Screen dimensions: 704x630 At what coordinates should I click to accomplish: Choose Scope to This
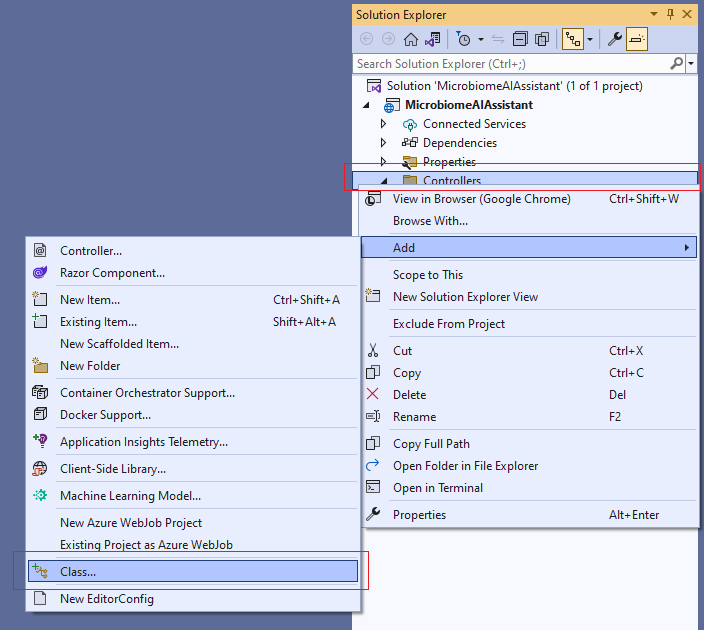click(x=529, y=275)
